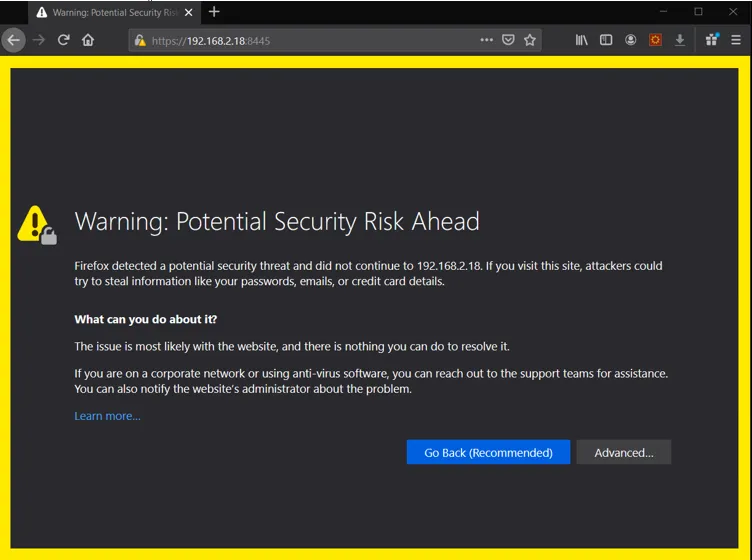Click Go Back (Recommended) button

(x=488, y=452)
